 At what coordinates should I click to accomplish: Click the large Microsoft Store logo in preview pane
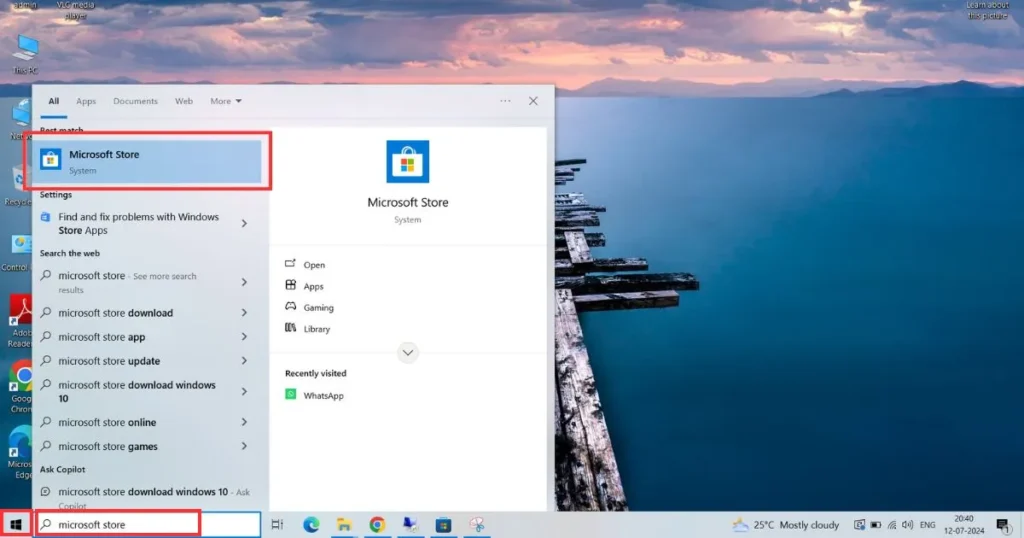click(408, 161)
